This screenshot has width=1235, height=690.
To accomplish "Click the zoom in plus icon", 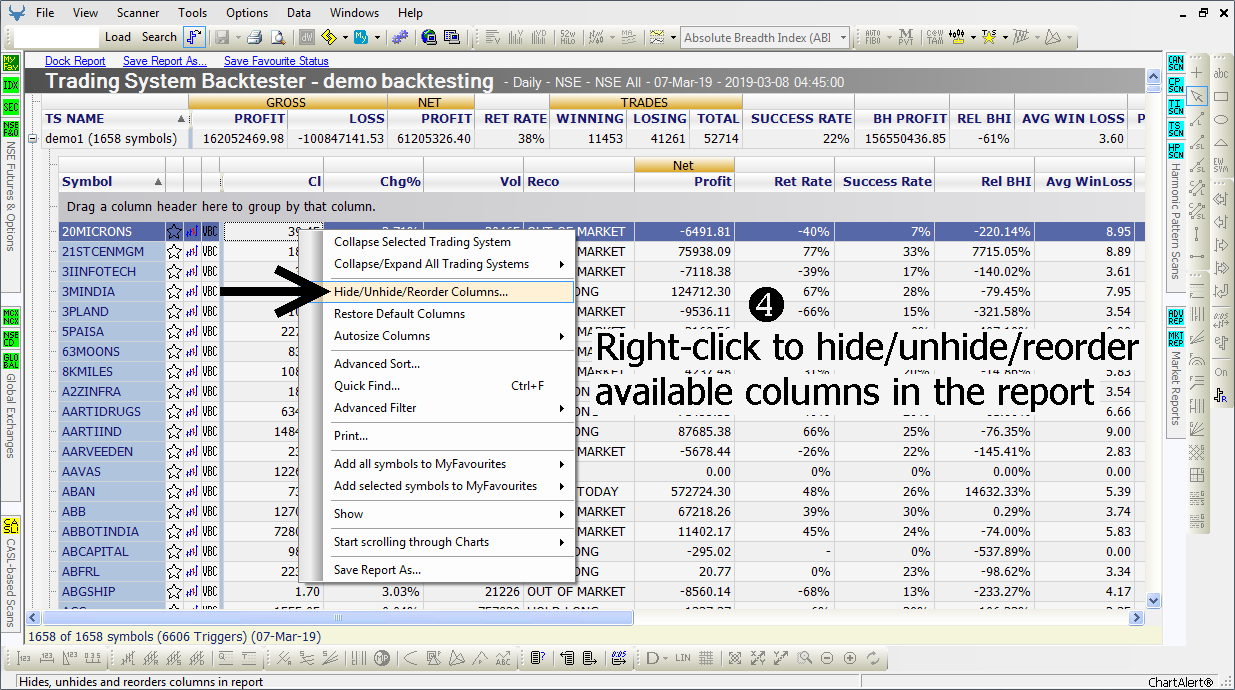I will tap(850, 658).
